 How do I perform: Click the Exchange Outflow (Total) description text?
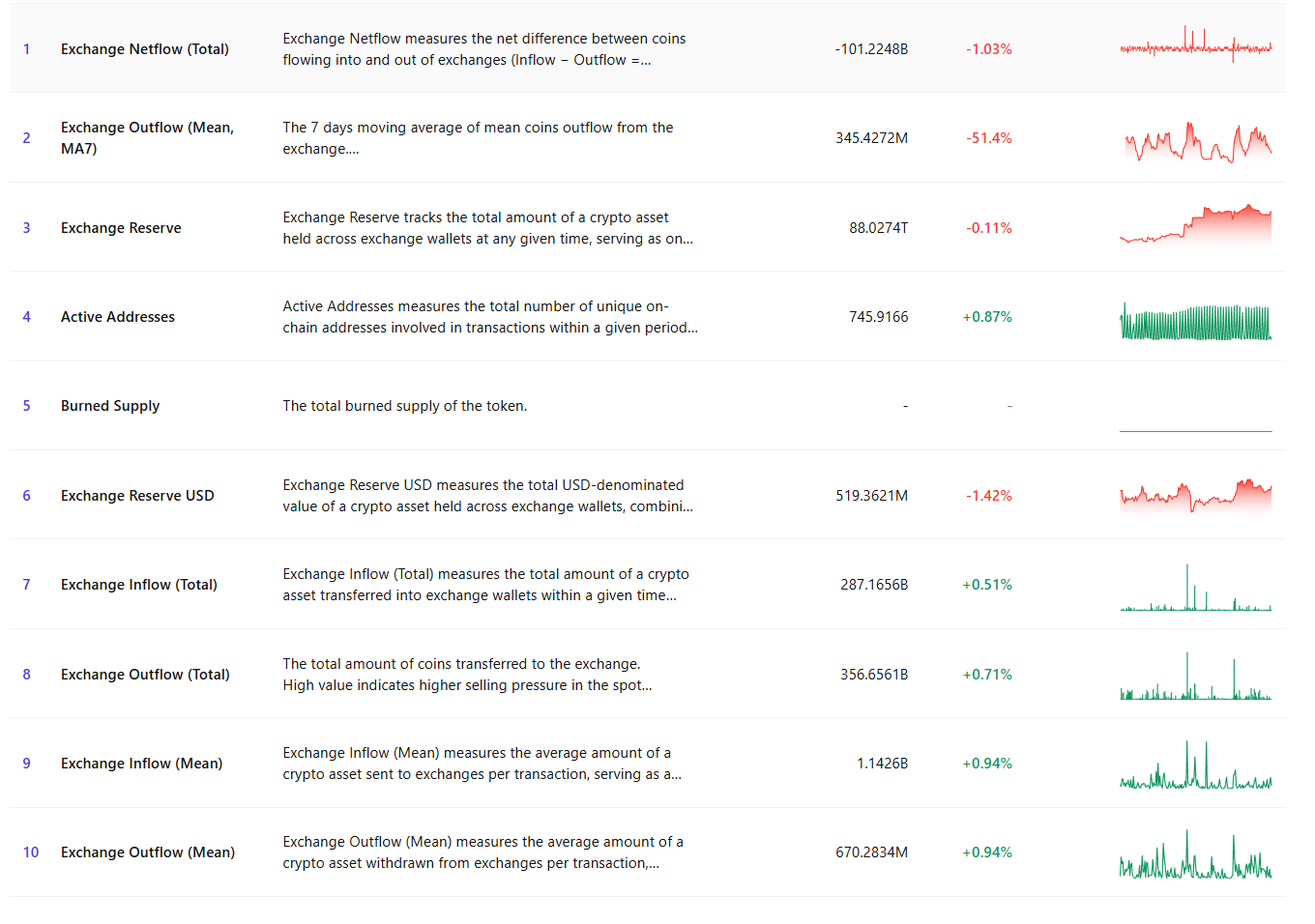[x=468, y=675]
